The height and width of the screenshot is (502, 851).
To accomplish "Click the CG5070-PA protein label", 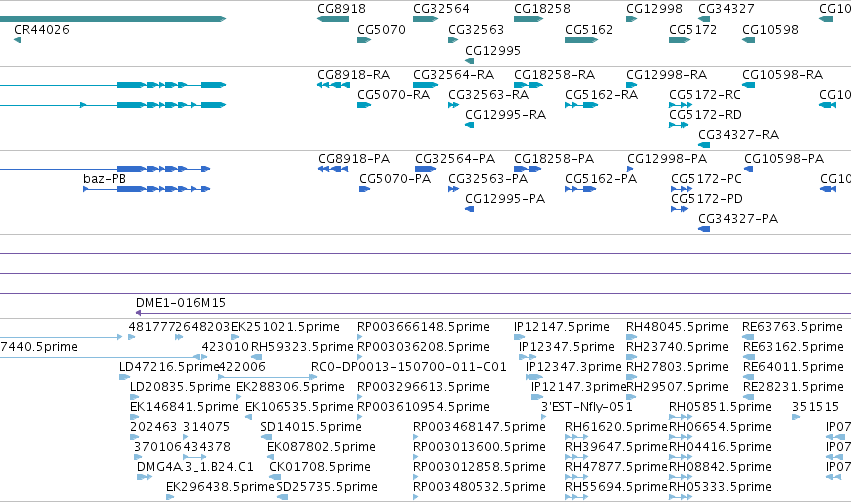I will (x=395, y=179).
